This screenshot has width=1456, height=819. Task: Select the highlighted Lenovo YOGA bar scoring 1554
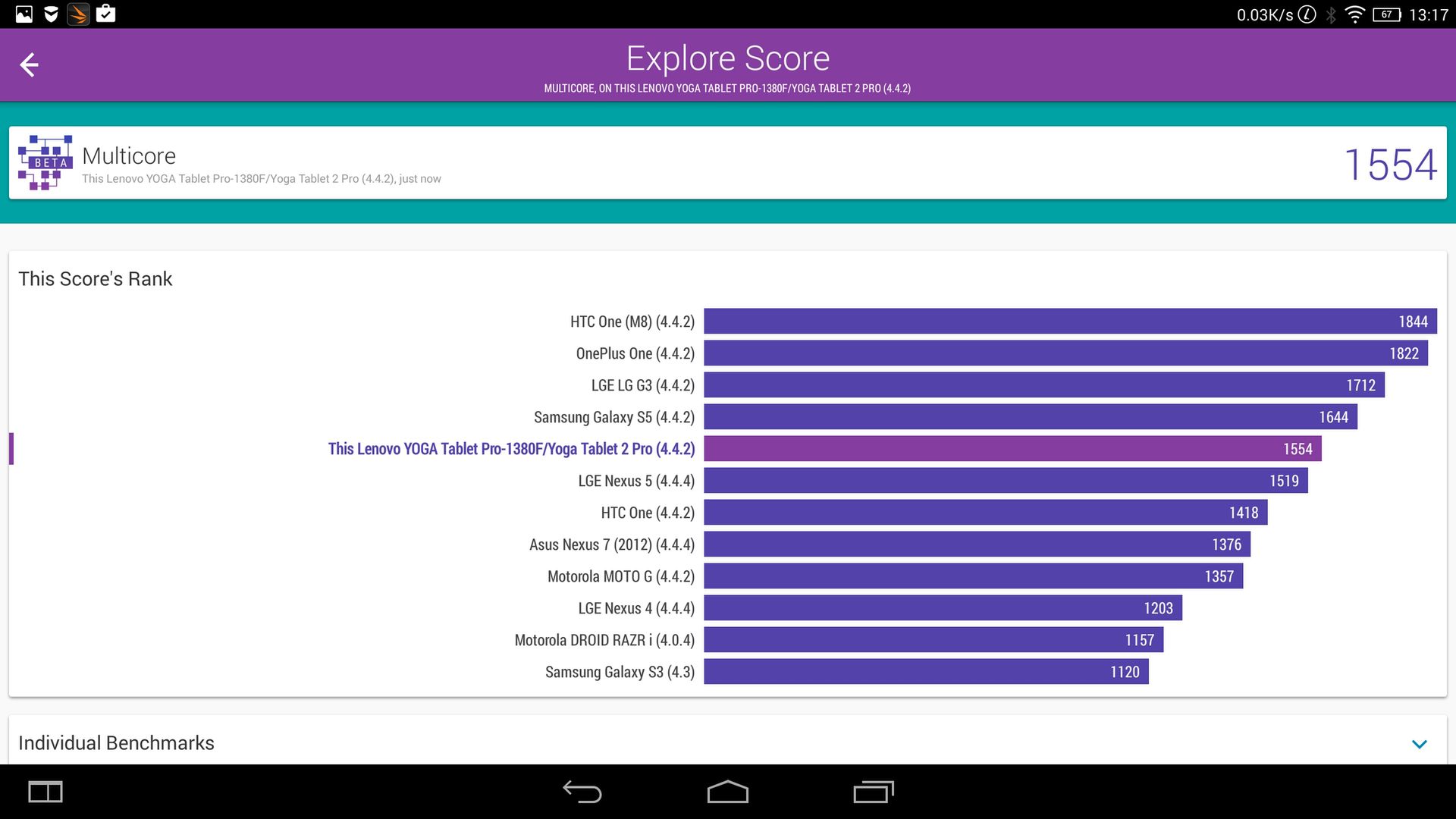pyautogui.click(x=1012, y=449)
